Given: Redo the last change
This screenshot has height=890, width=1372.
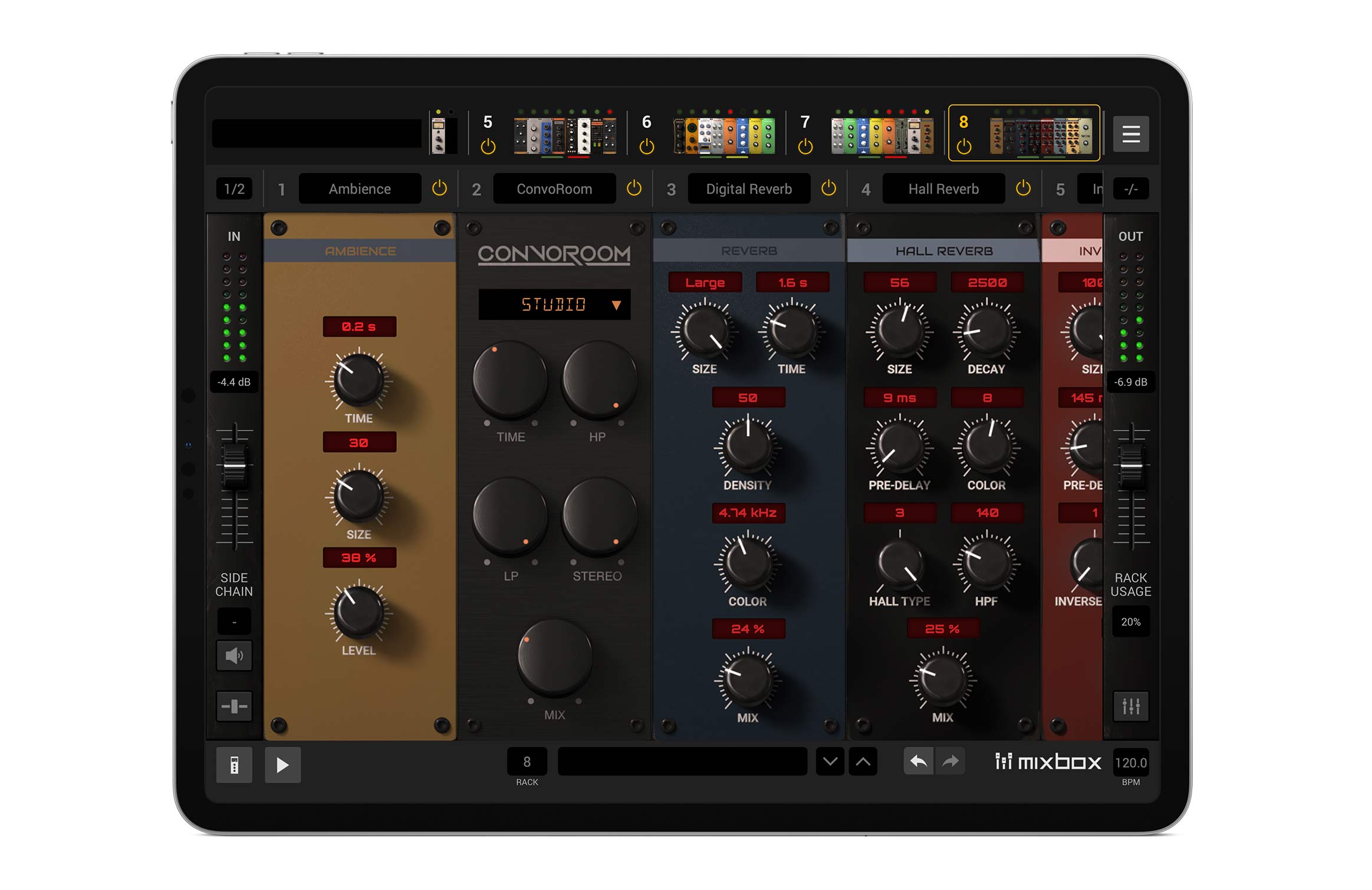Looking at the screenshot, I should pos(950,762).
